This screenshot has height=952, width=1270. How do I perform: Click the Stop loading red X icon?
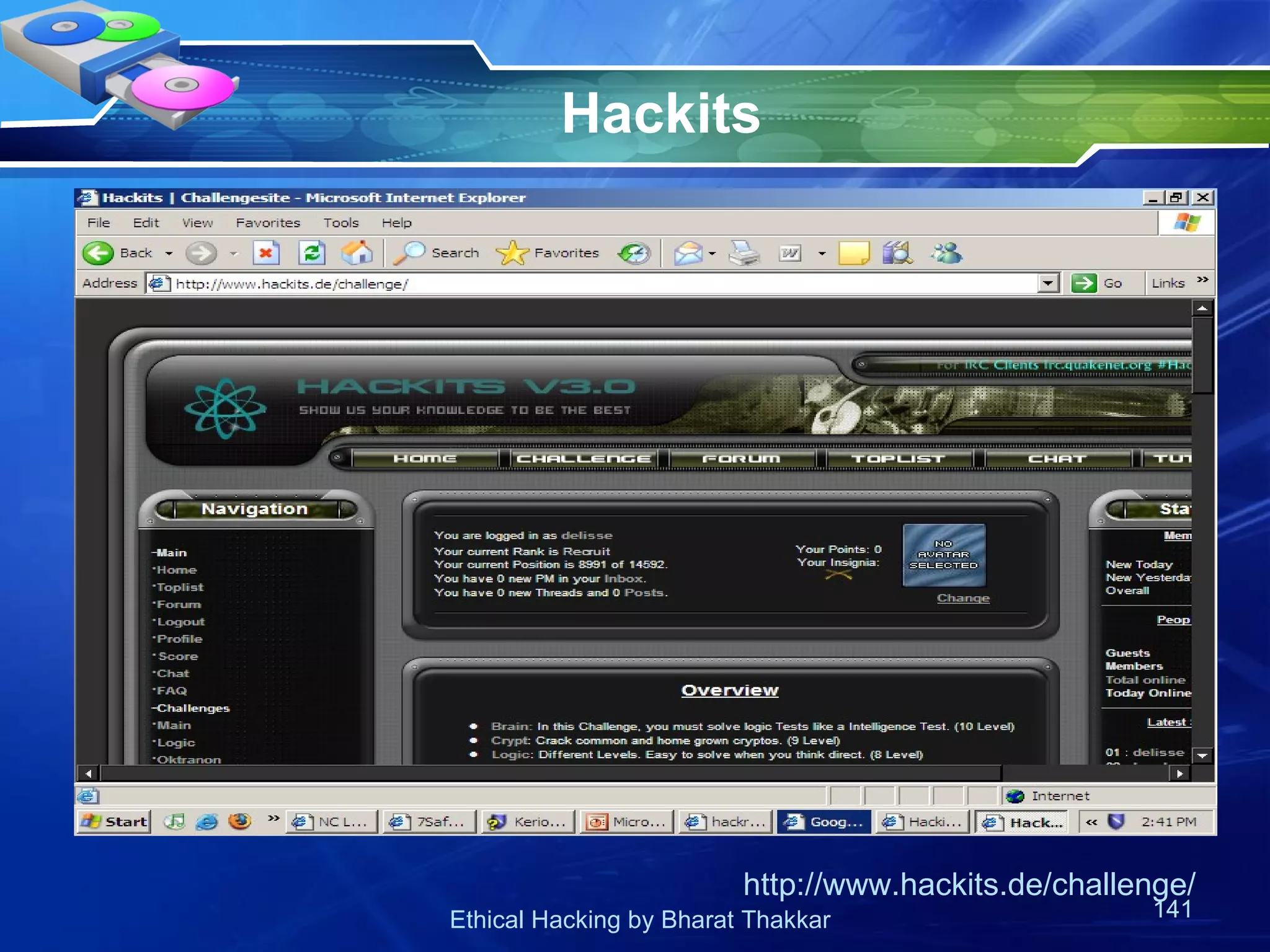click(266, 253)
